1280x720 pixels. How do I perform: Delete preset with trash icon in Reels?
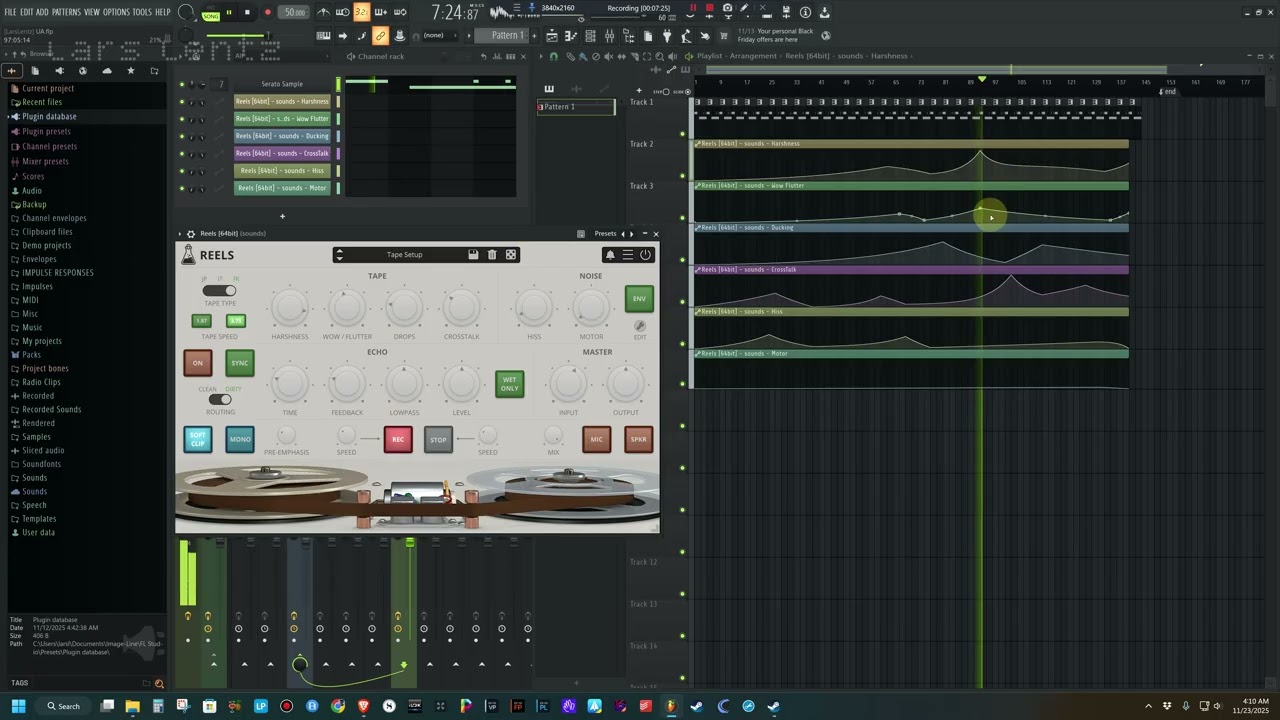tap(492, 255)
